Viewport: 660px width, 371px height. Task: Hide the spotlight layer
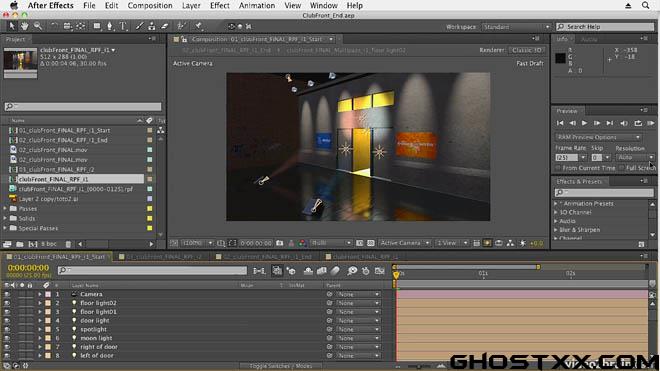pos(7,329)
